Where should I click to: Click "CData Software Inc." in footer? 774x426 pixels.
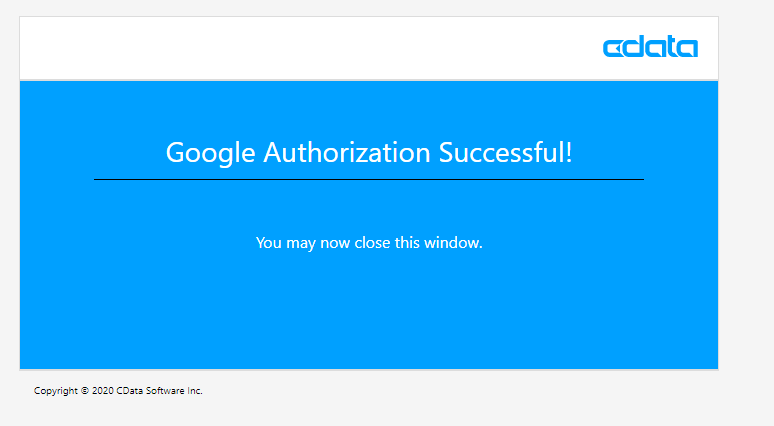[160, 391]
